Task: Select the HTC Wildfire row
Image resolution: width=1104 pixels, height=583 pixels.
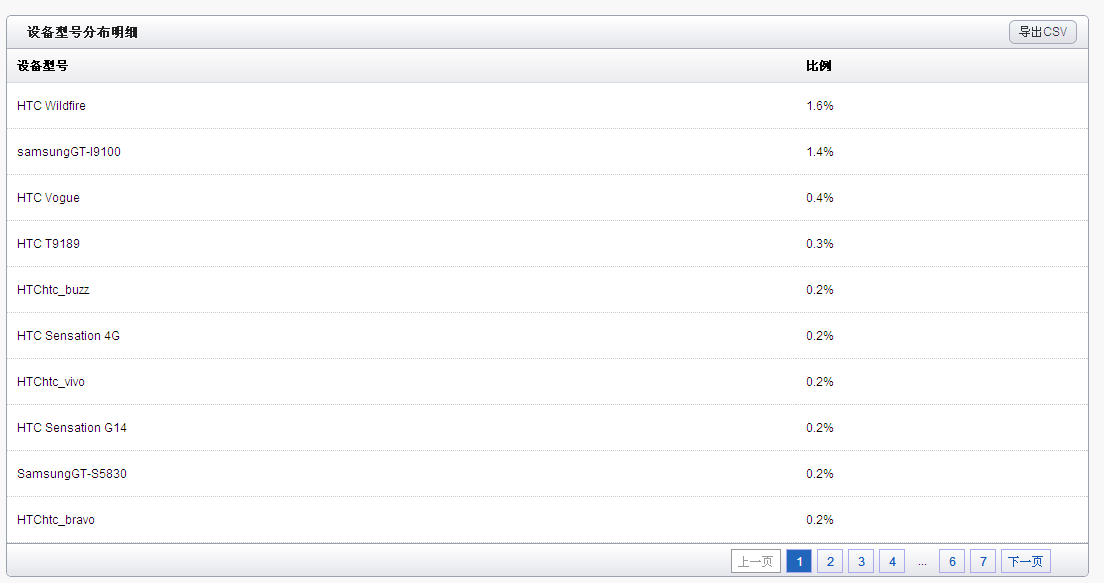Action: (547, 106)
